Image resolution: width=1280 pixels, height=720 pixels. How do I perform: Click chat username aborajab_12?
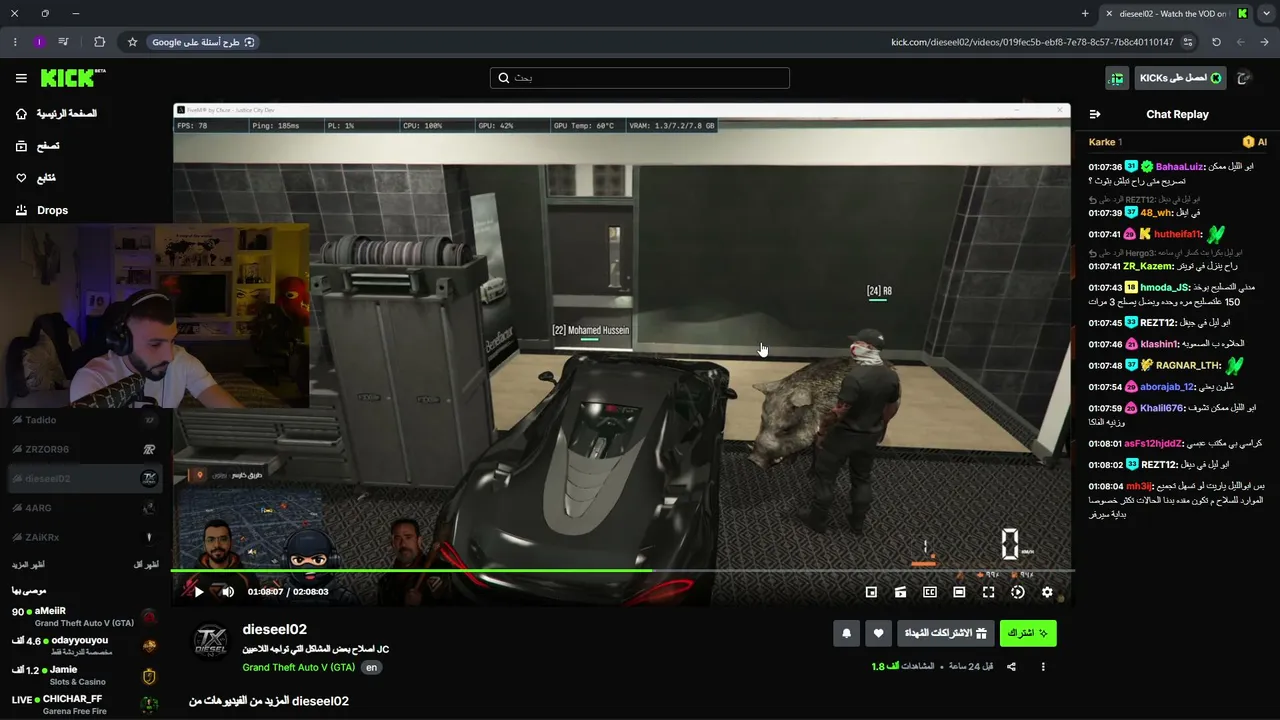pos(1167,387)
